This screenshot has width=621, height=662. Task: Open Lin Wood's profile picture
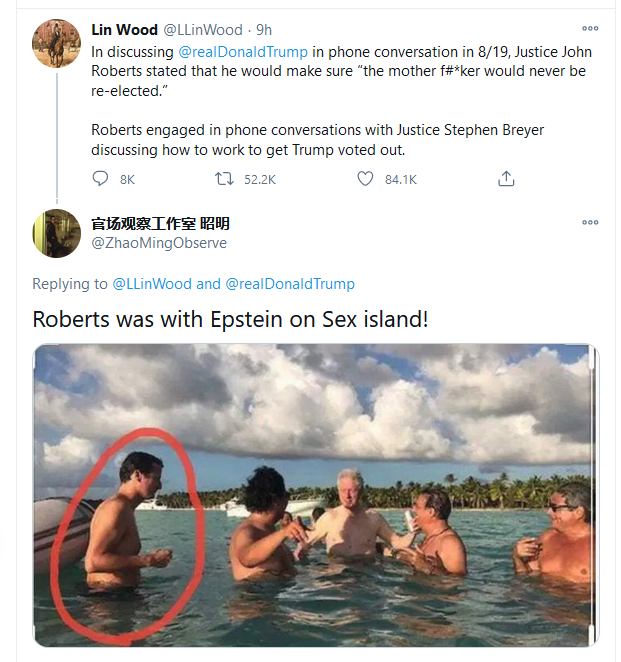click(x=56, y=43)
